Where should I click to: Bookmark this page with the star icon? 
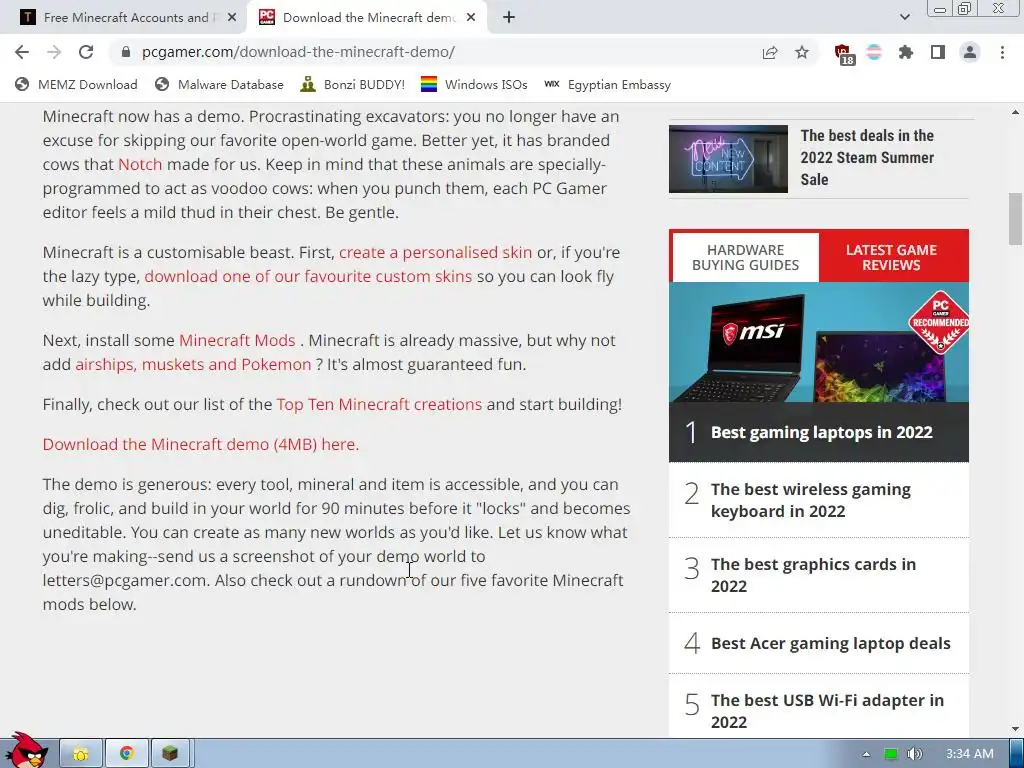[x=802, y=52]
